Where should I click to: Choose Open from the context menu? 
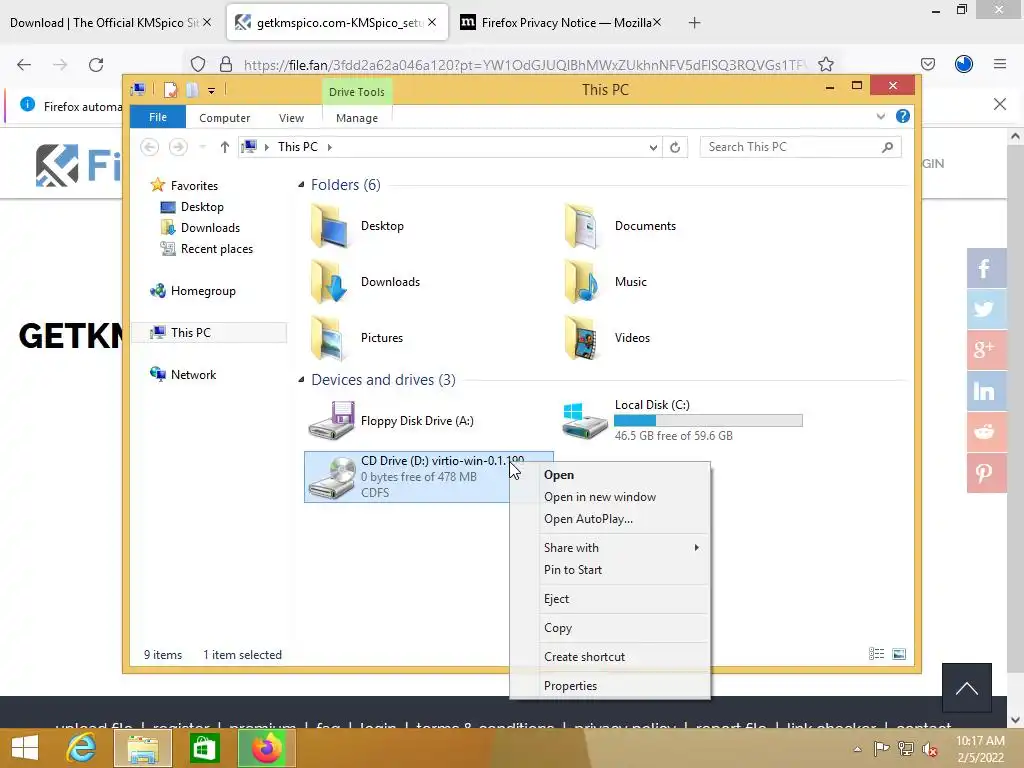[558, 475]
